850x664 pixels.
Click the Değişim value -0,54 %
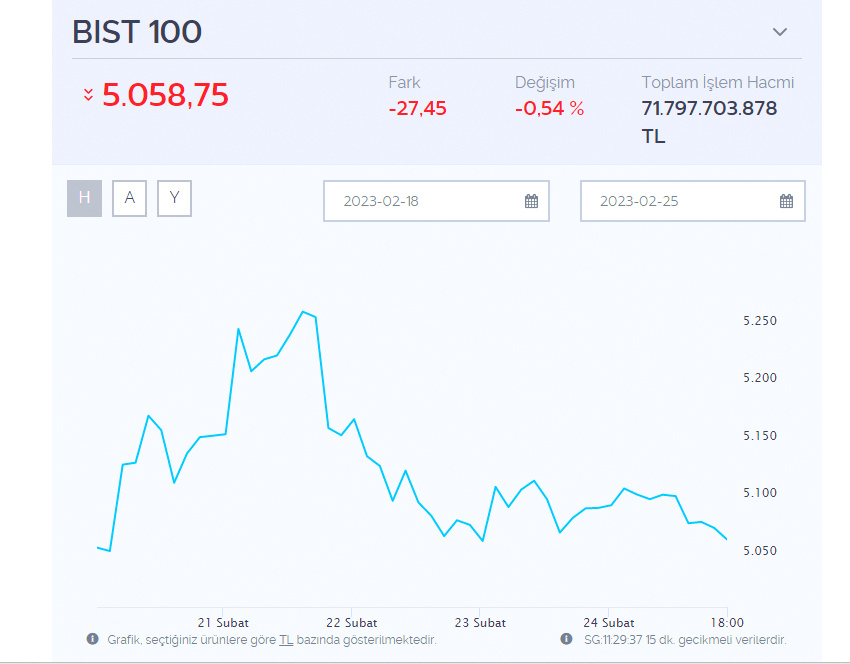click(x=550, y=108)
